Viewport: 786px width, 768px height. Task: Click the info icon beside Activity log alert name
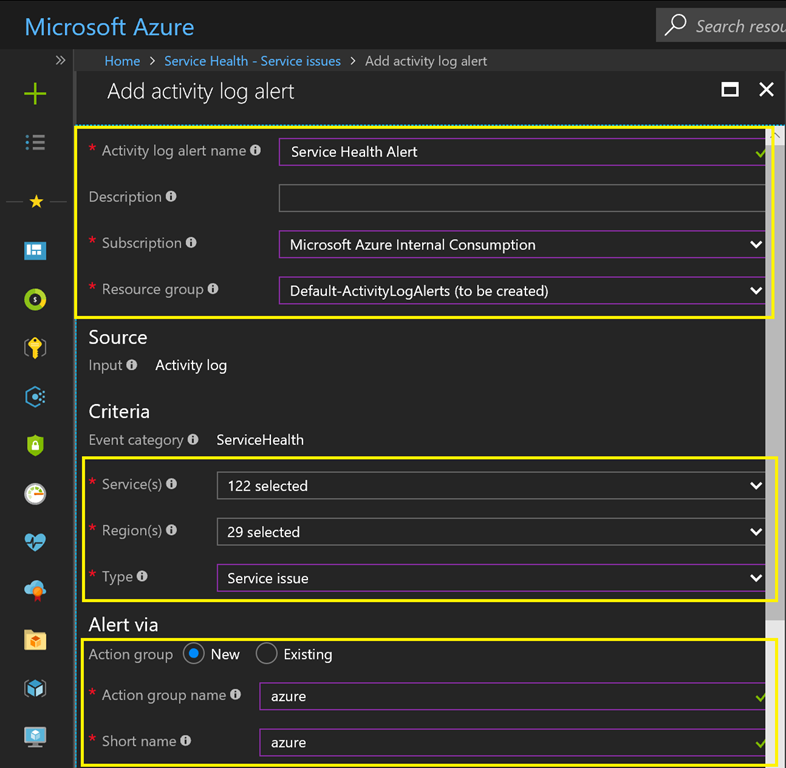[x=256, y=151]
